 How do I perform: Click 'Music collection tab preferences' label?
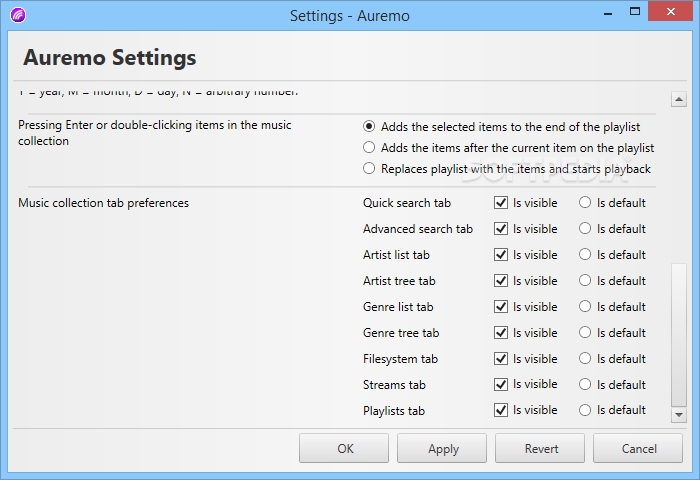104,203
